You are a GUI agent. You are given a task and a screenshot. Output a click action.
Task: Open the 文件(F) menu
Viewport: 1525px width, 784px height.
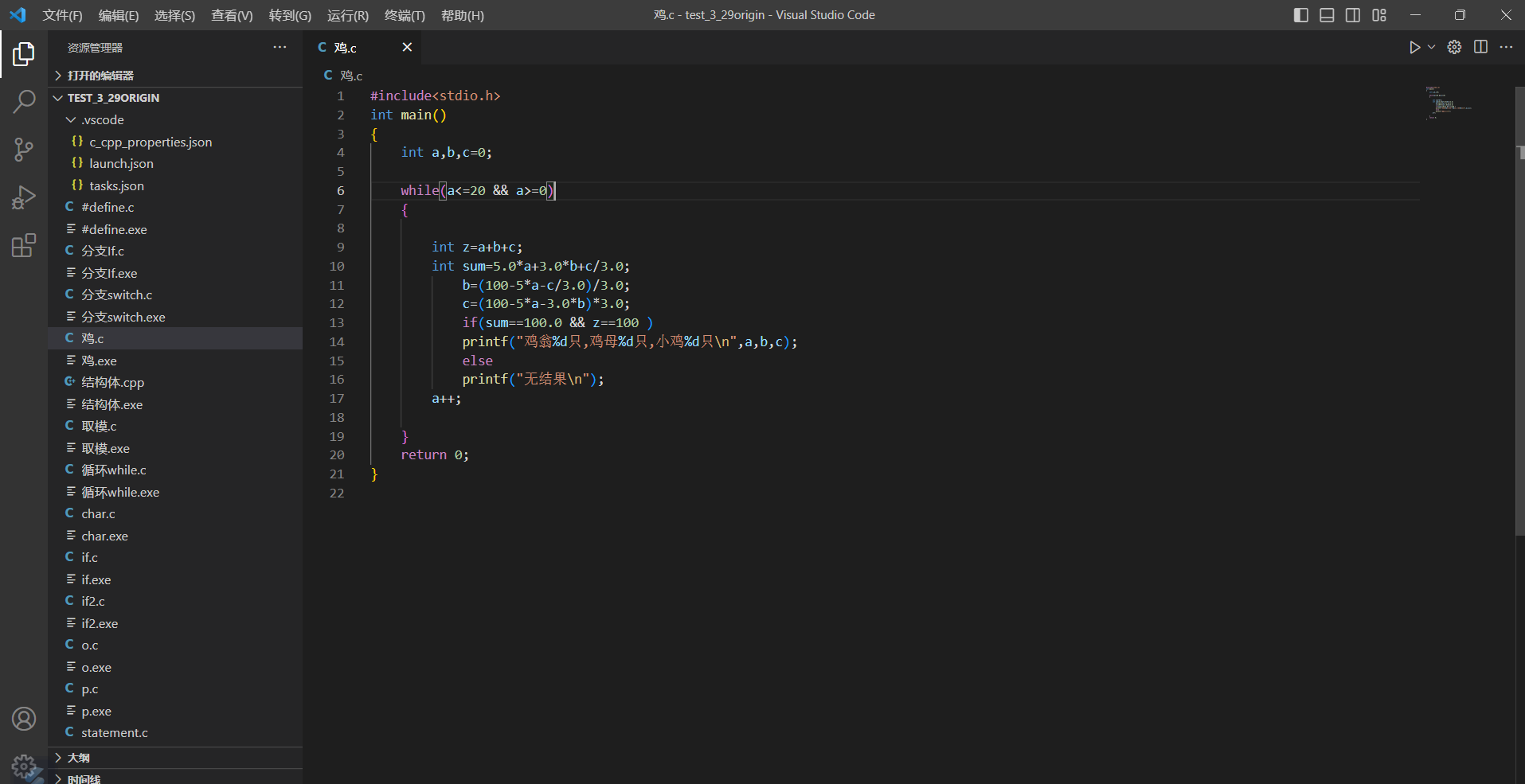(x=62, y=15)
